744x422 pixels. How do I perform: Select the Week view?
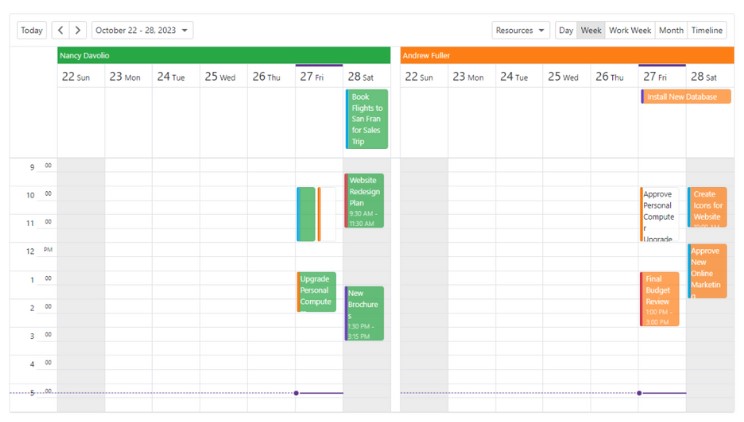pos(591,30)
